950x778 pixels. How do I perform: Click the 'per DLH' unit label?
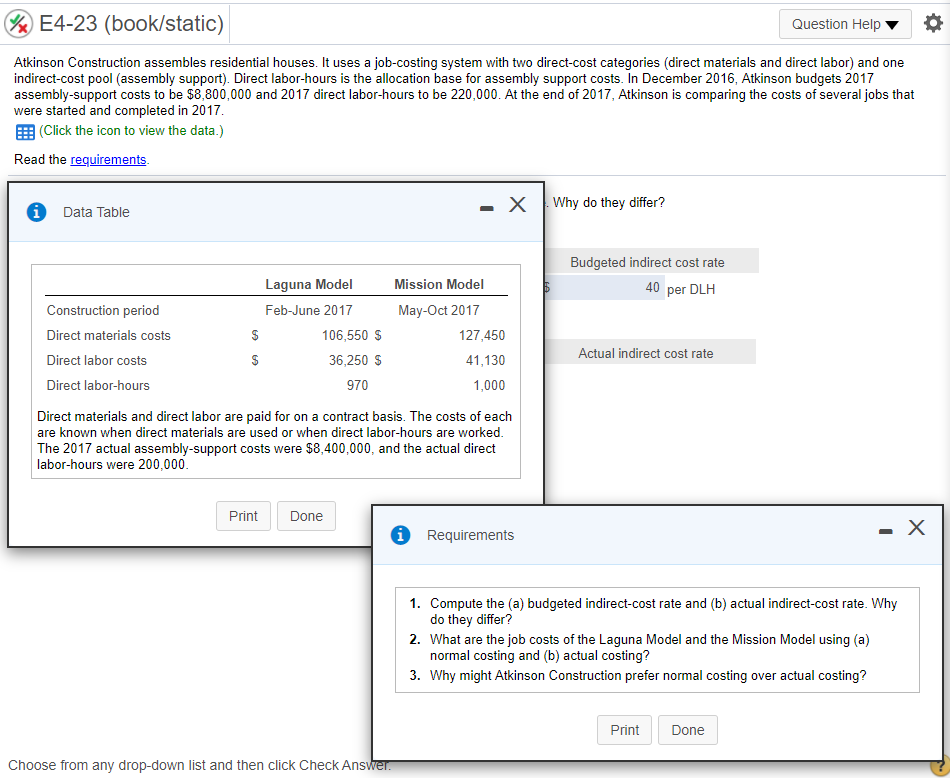(691, 290)
